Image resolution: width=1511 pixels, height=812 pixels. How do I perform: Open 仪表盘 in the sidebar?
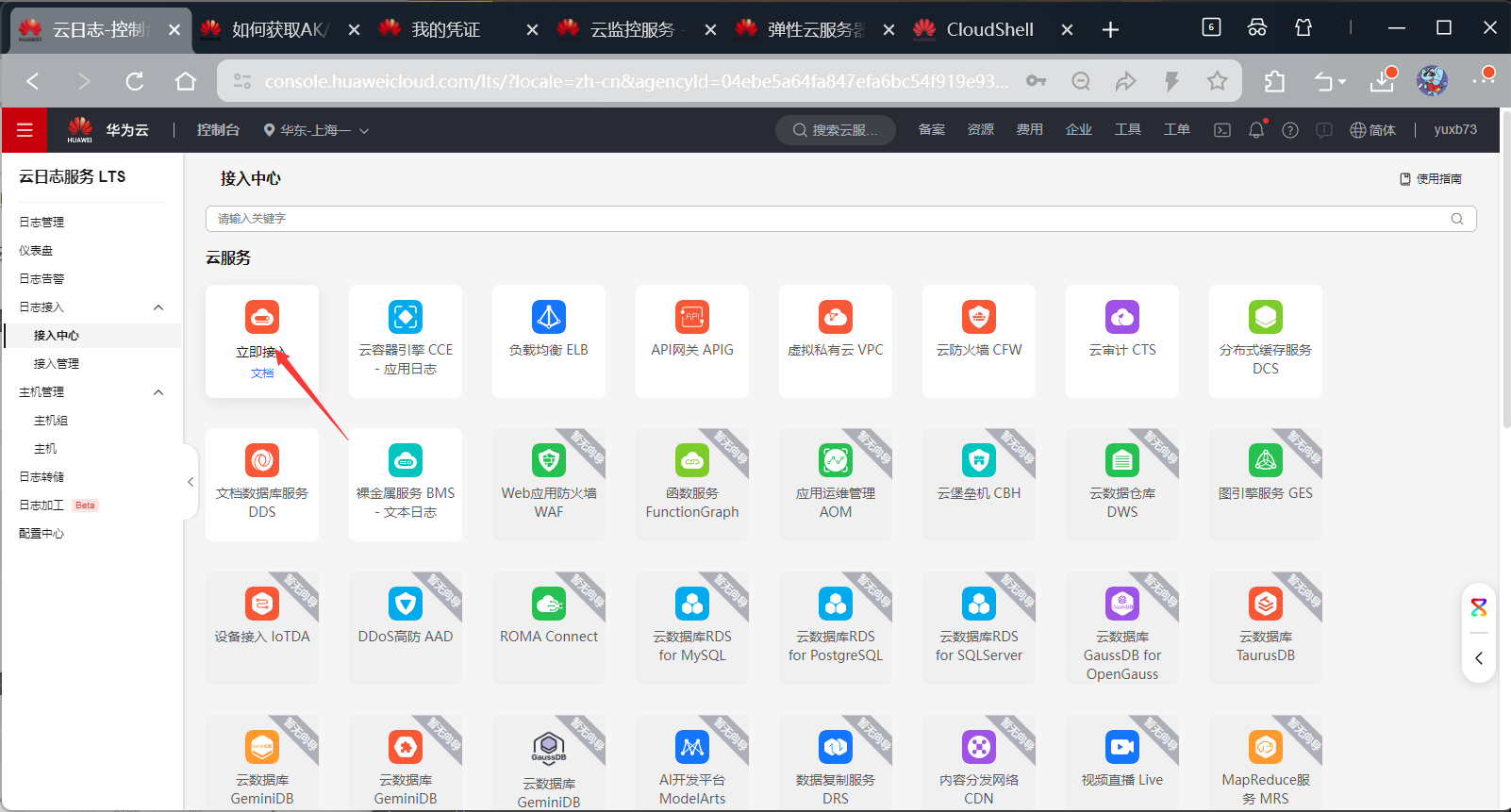pyautogui.click(x=36, y=251)
